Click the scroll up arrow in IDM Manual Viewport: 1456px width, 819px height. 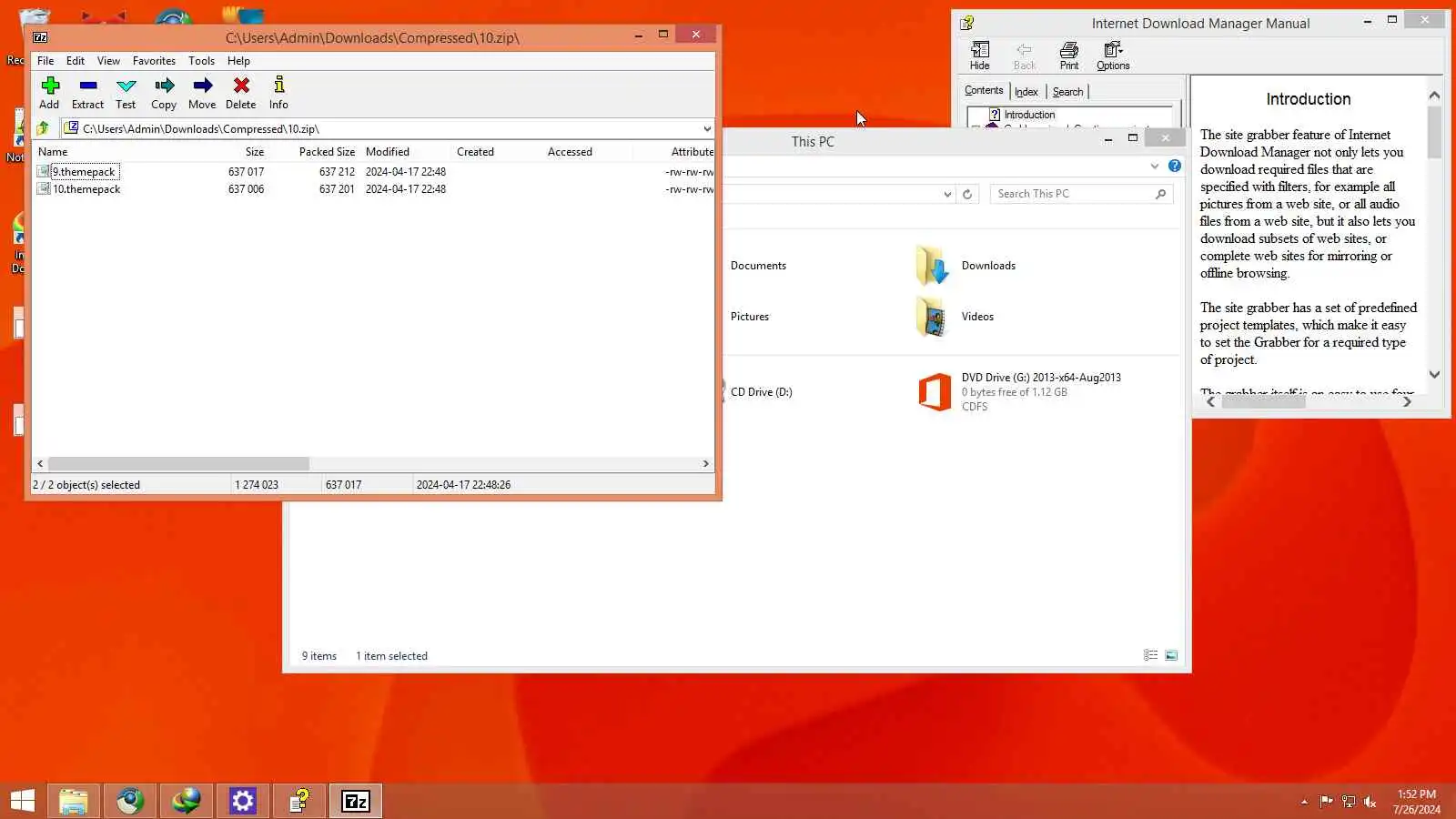click(x=1434, y=96)
